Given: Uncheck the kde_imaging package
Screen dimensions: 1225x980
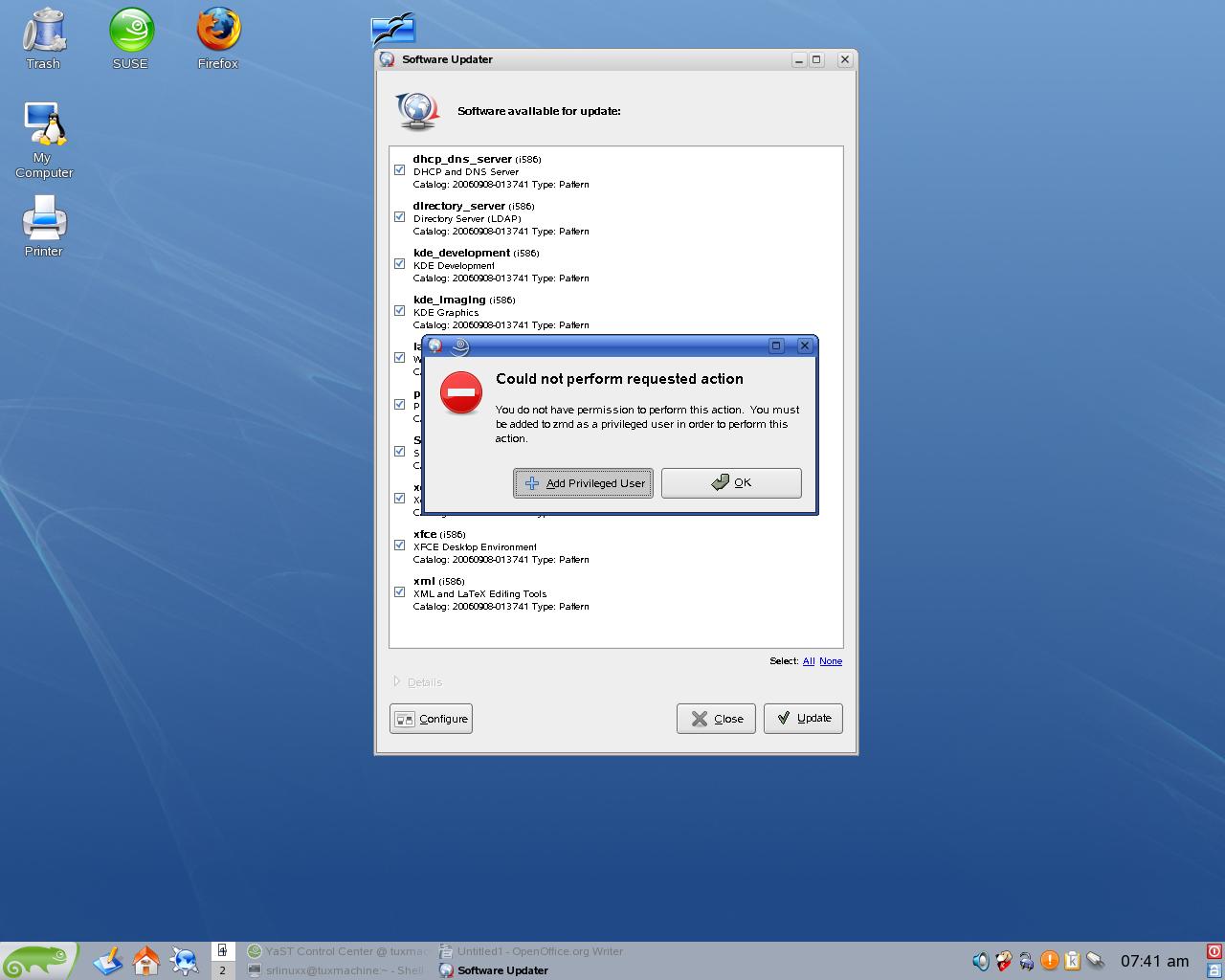Looking at the screenshot, I should [x=399, y=311].
